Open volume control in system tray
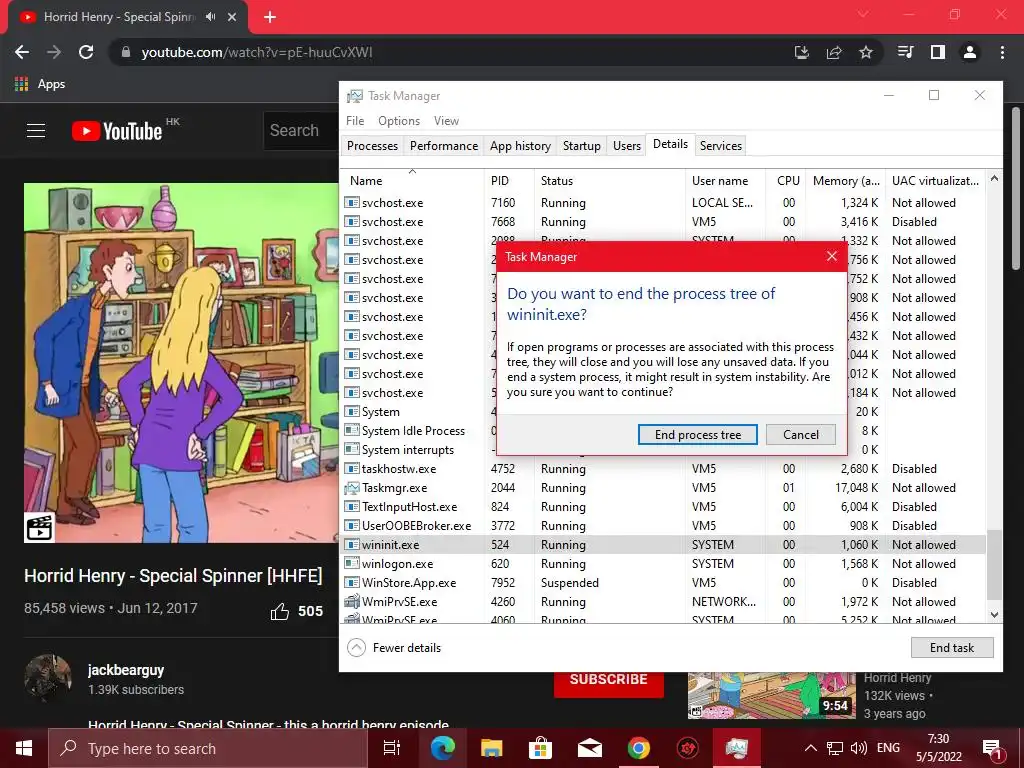The width and height of the screenshot is (1024, 768). click(x=859, y=748)
